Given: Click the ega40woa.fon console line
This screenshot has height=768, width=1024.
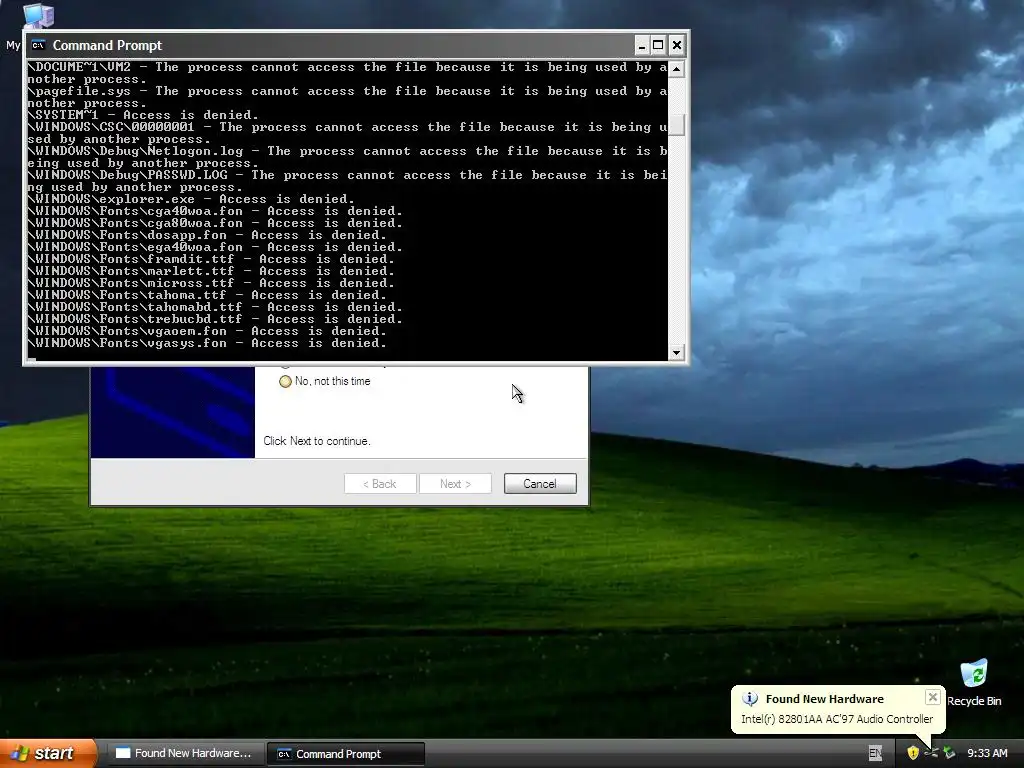Looking at the screenshot, I should pos(216,248).
